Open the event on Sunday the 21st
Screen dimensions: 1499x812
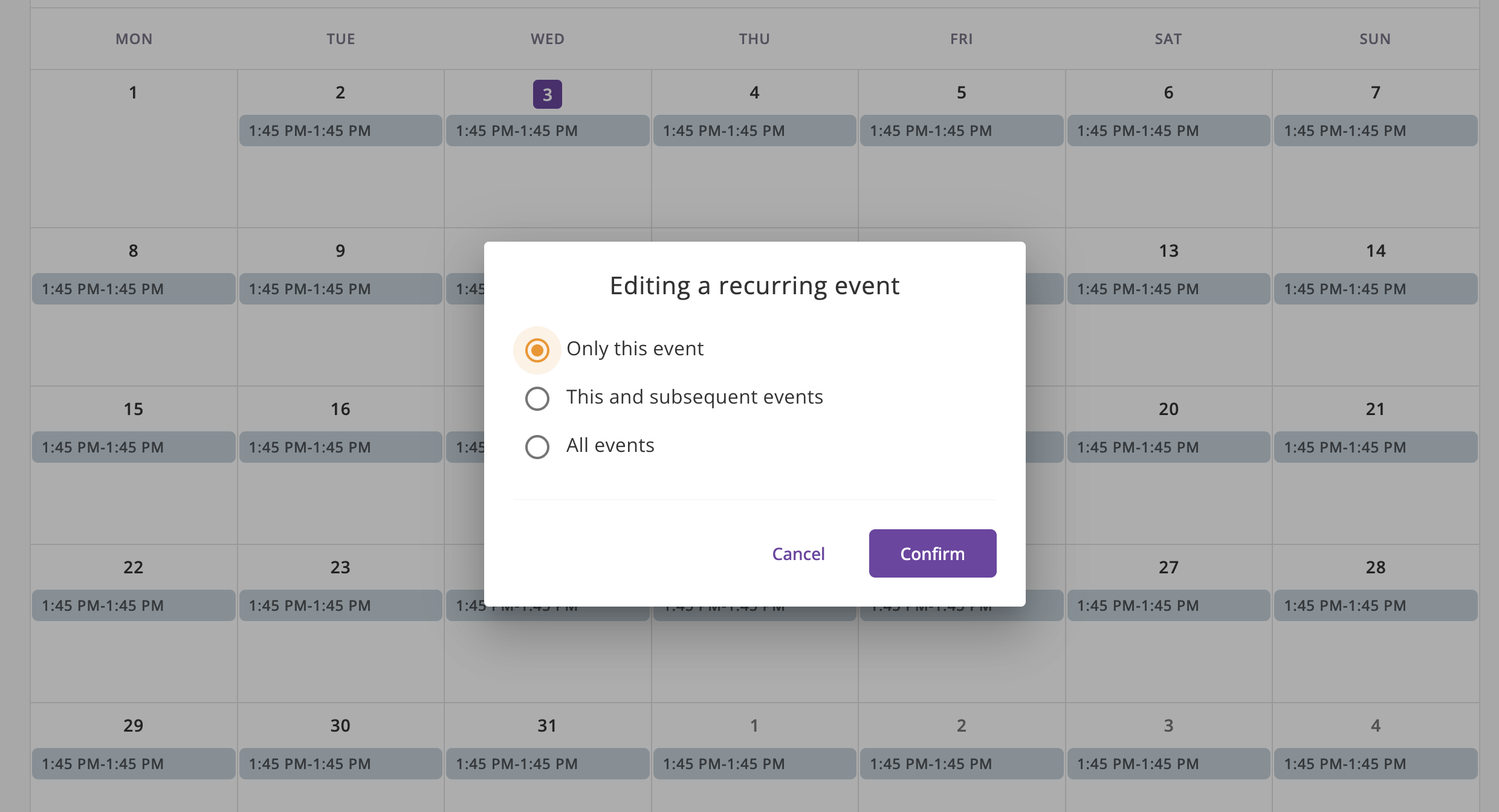tap(1375, 447)
